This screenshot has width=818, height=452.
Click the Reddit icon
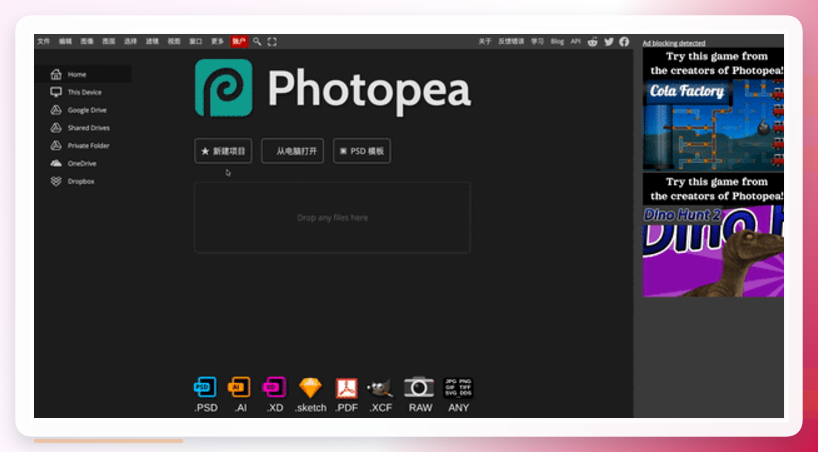click(593, 42)
